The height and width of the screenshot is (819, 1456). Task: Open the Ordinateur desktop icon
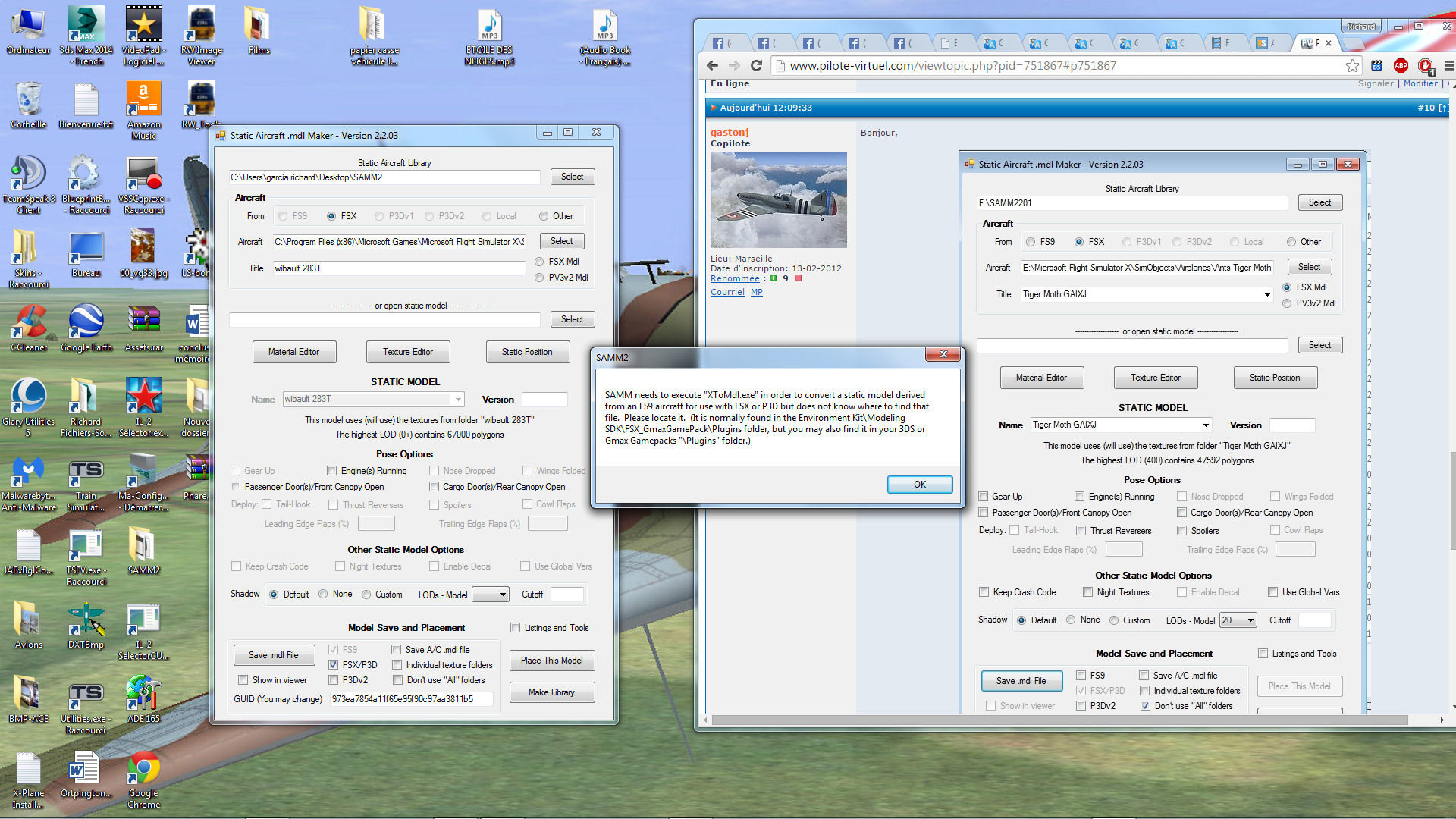[x=28, y=30]
